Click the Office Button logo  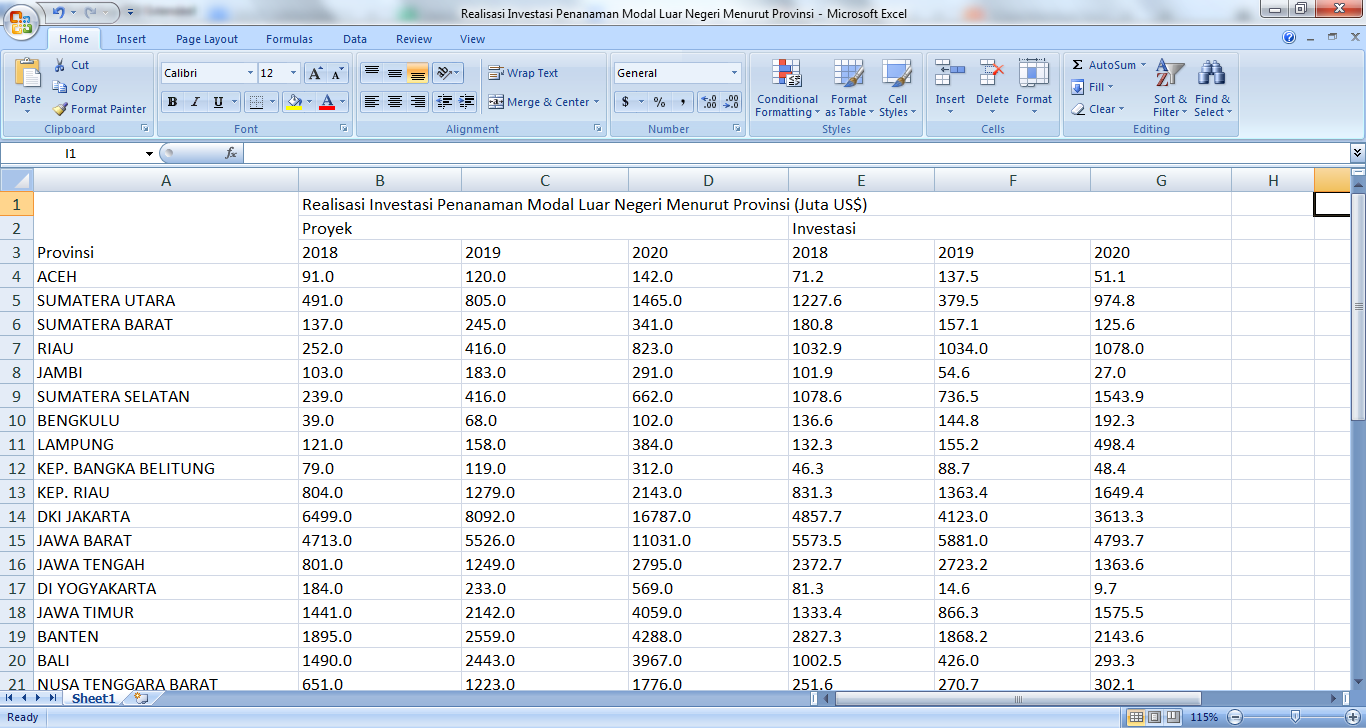(20, 20)
